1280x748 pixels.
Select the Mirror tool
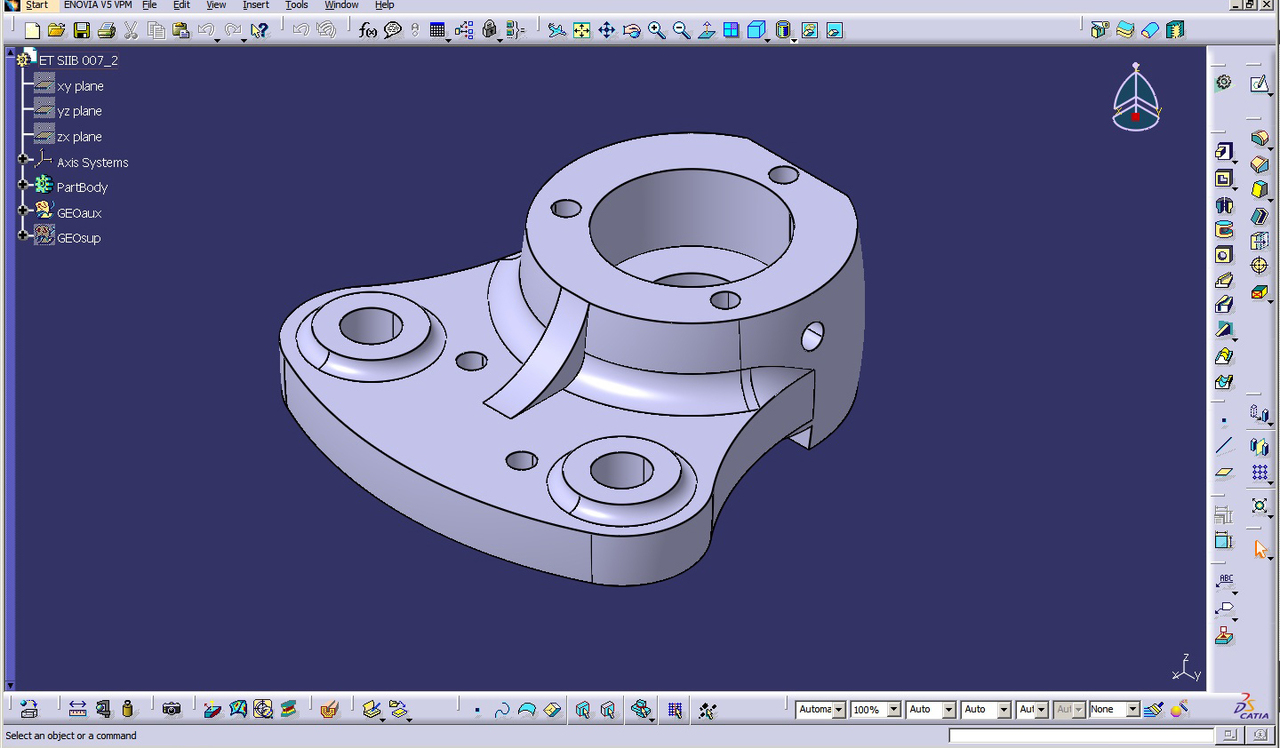pos(1259,446)
